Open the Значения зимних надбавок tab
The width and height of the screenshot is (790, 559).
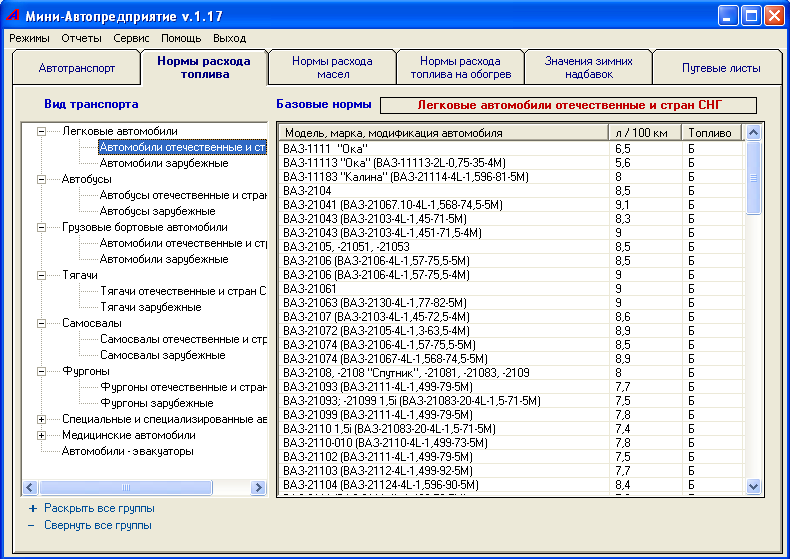click(x=588, y=67)
